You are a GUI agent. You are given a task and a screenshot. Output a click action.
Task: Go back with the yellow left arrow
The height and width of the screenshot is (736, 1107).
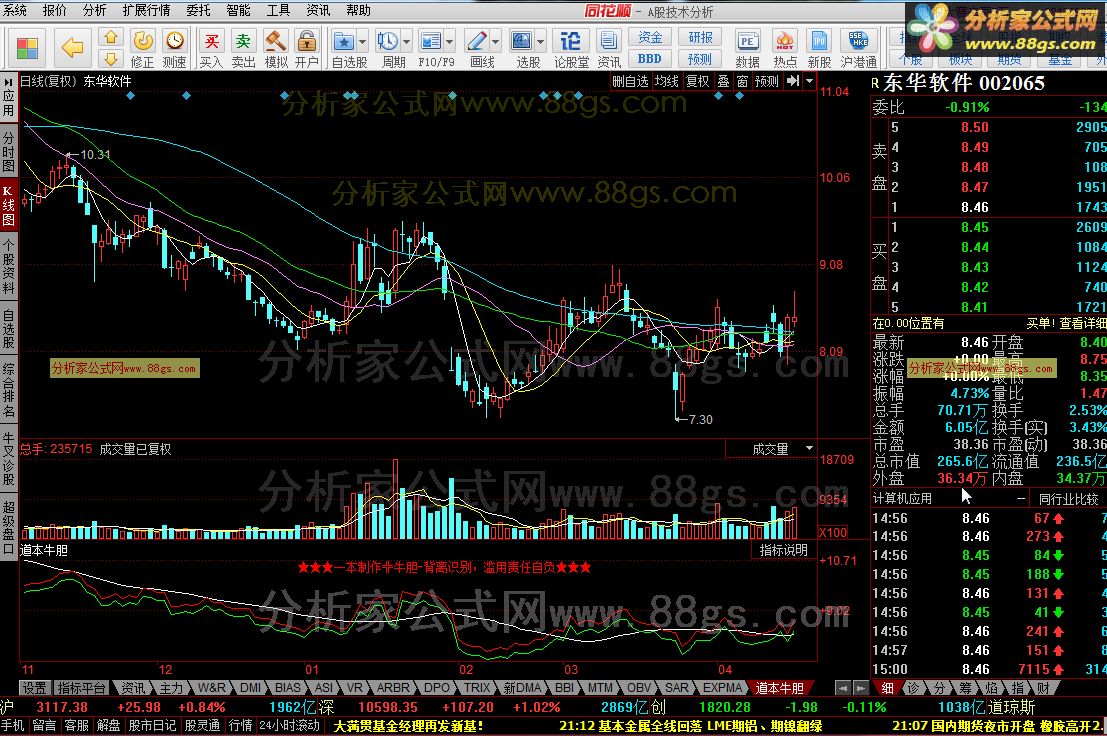pyautogui.click(x=72, y=47)
